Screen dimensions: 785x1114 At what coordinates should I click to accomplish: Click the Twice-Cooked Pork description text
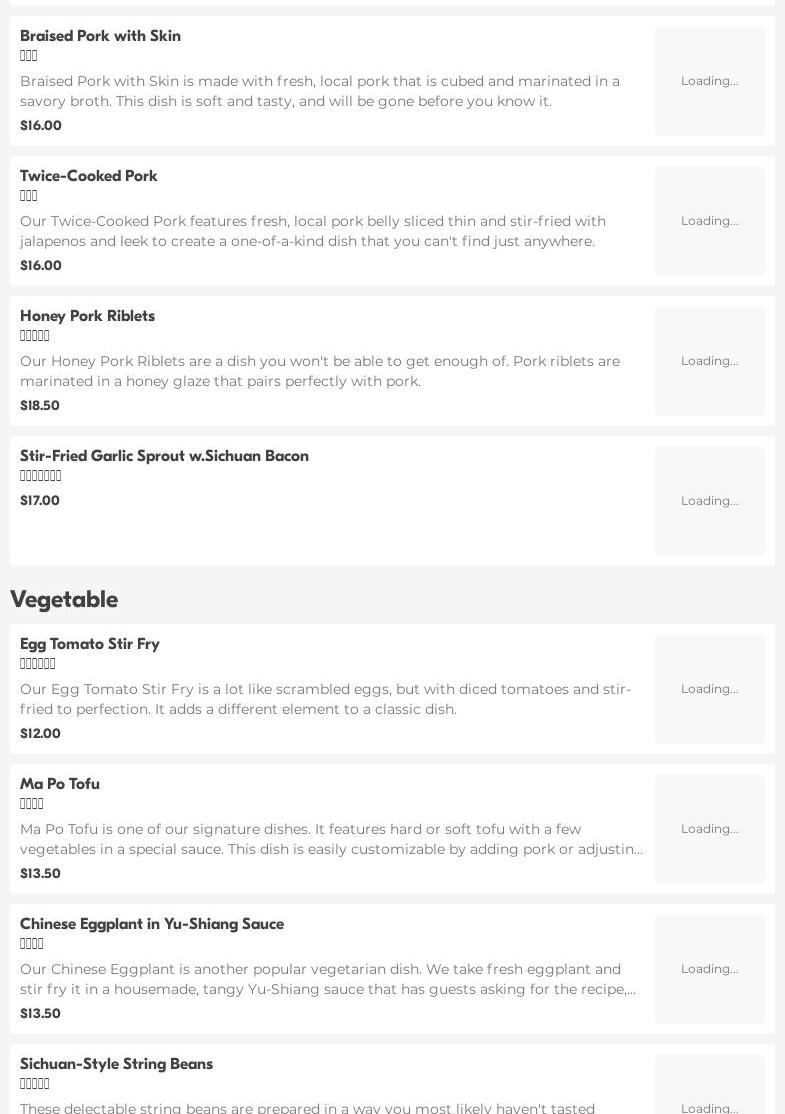click(312, 231)
